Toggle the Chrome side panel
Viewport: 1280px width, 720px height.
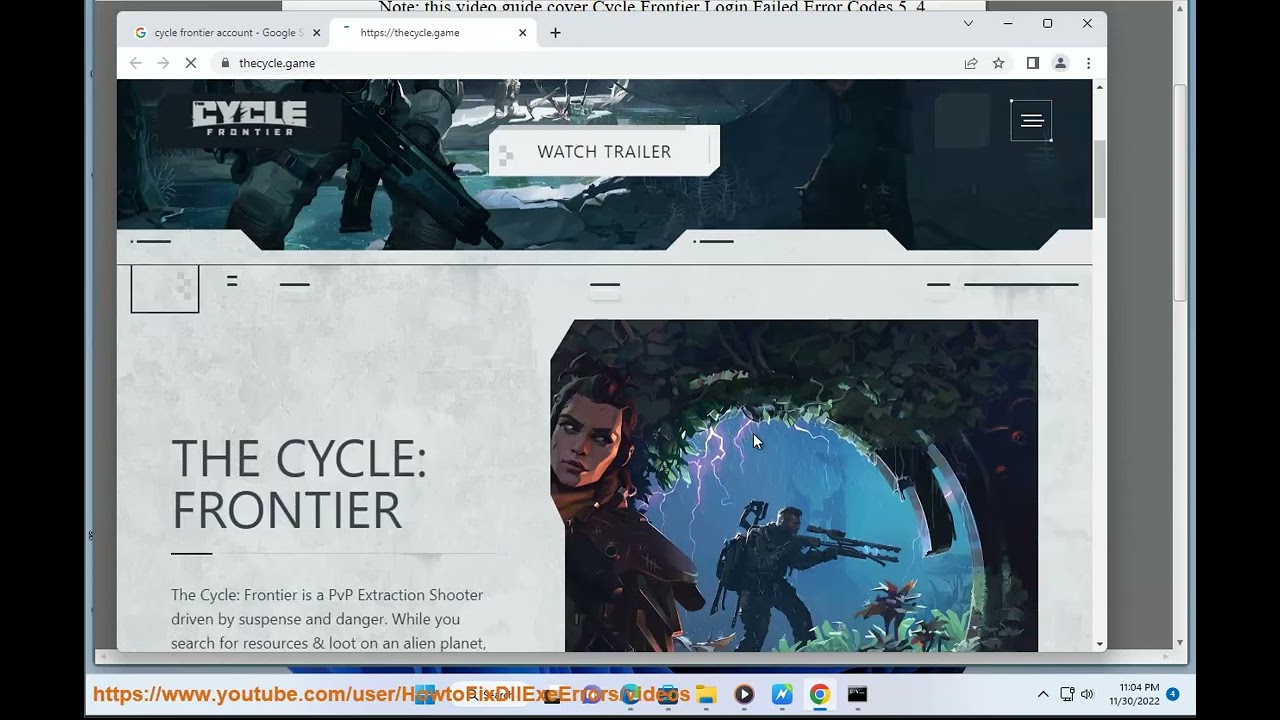coord(1033,63)
